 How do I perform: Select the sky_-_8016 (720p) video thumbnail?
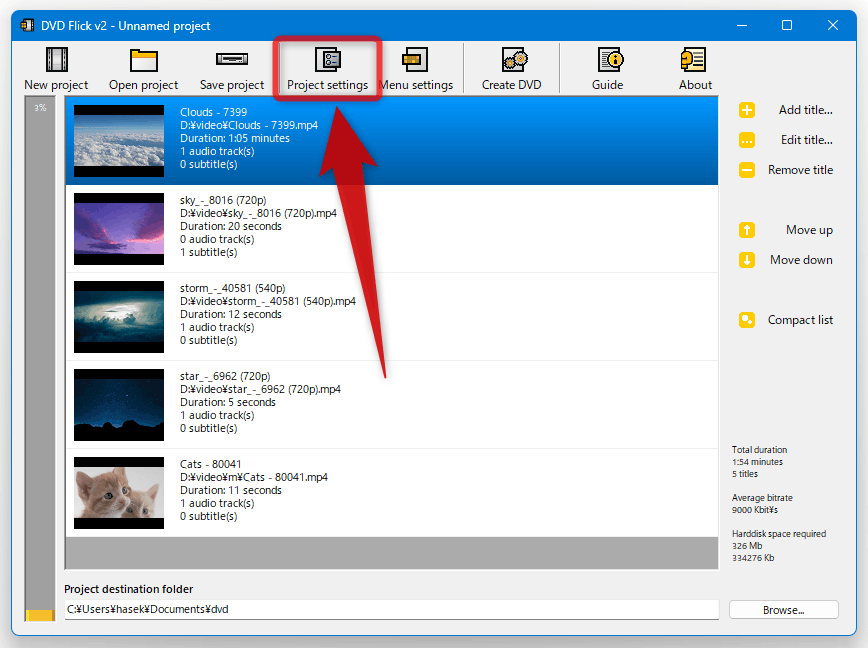[x=119, y=229]
